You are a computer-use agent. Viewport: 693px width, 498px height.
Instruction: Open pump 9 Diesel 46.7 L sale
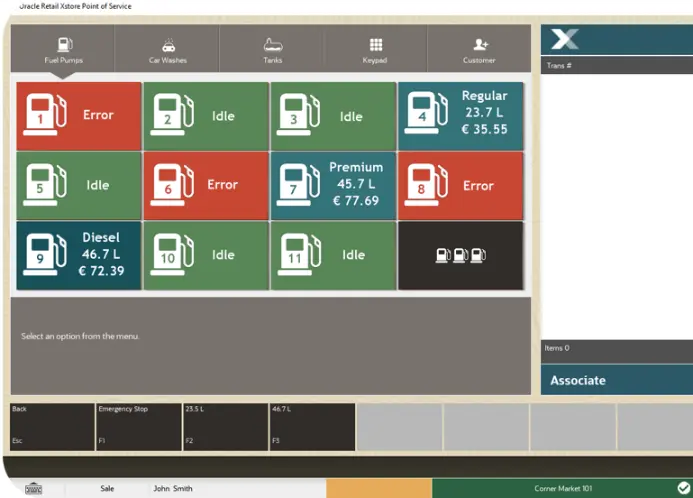click(x=79, y=256)
